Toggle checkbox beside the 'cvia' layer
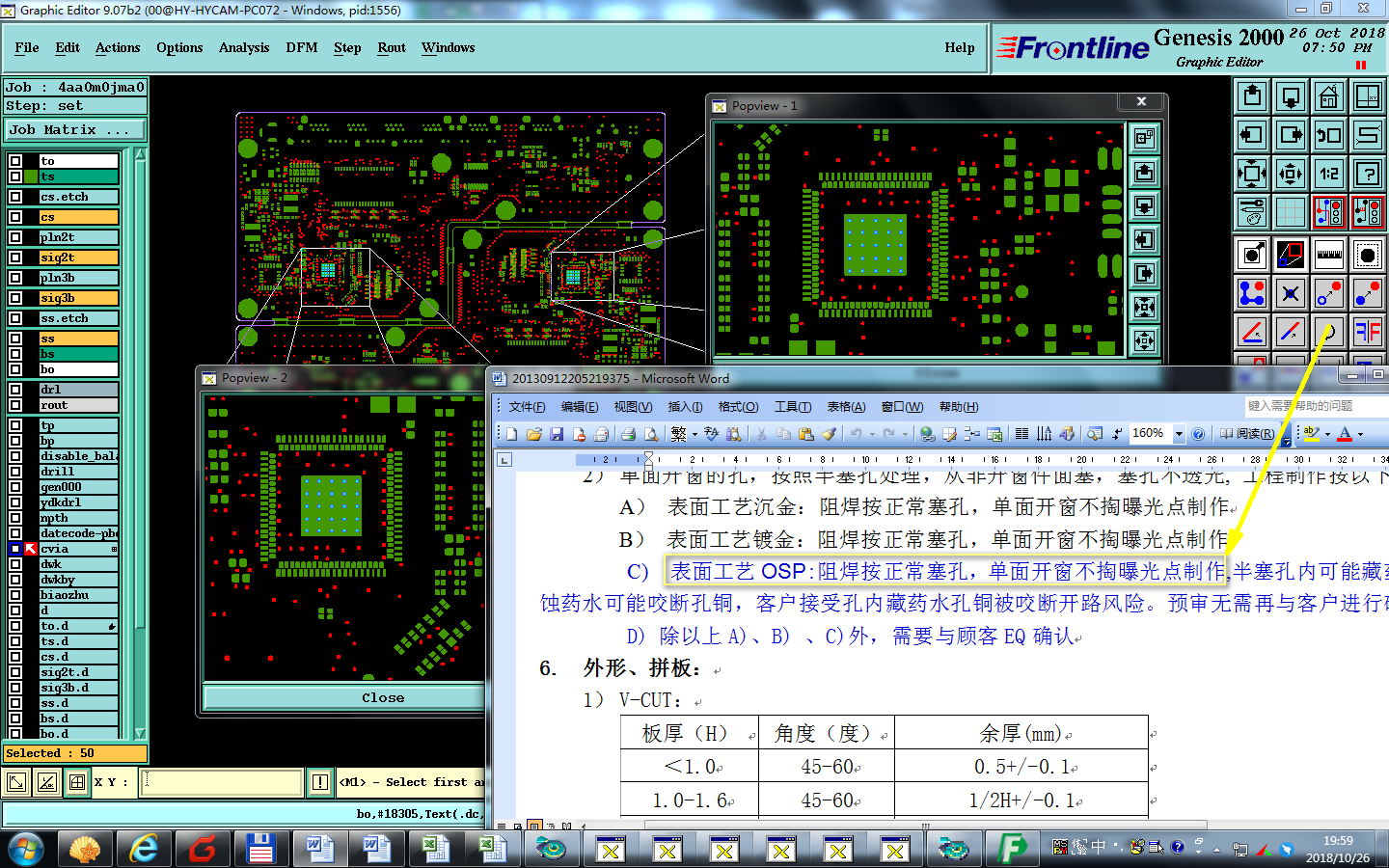 (x=15, y=549)
